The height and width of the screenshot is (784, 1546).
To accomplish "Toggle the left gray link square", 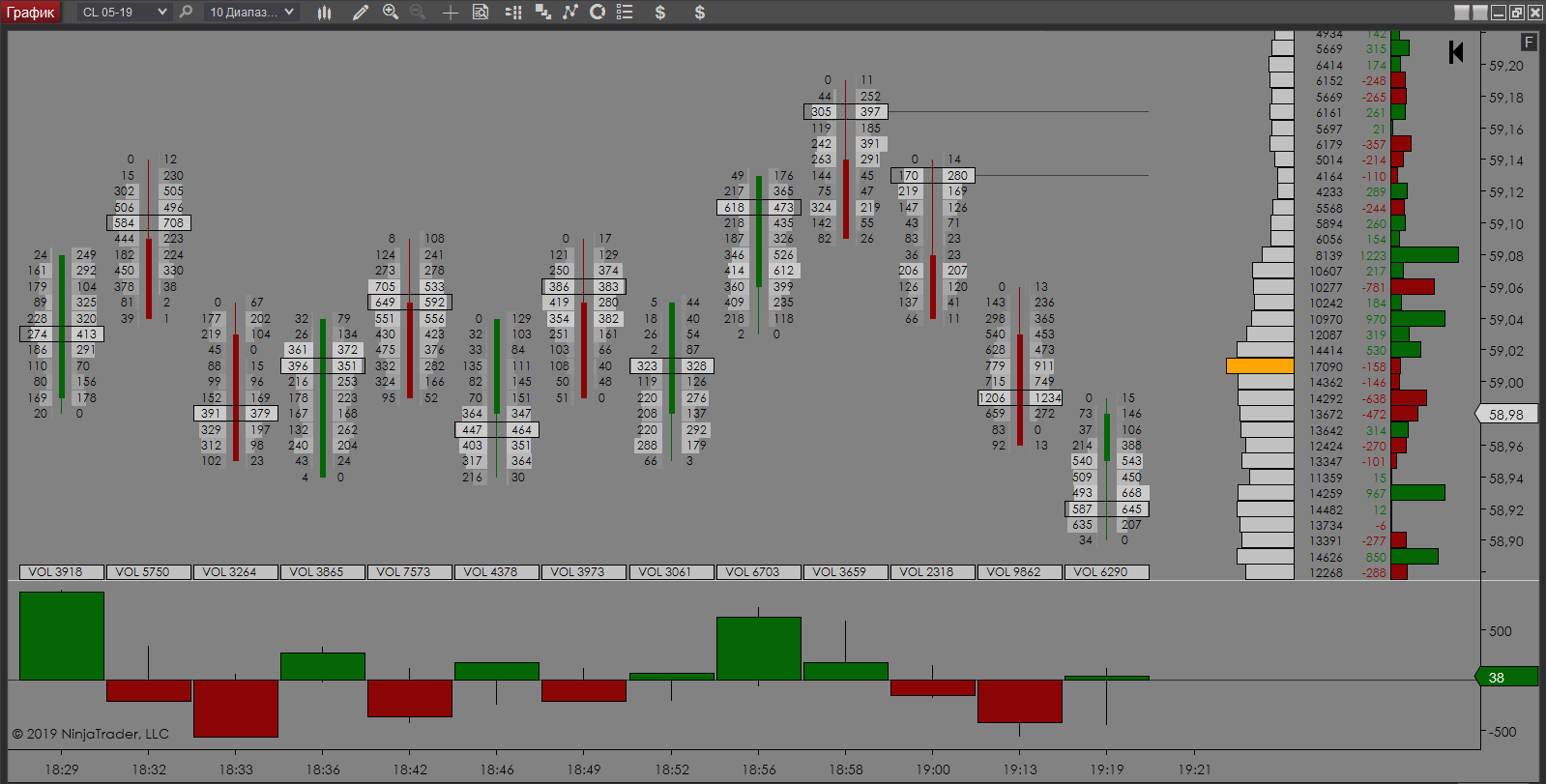I will (x=1462, y=13).
